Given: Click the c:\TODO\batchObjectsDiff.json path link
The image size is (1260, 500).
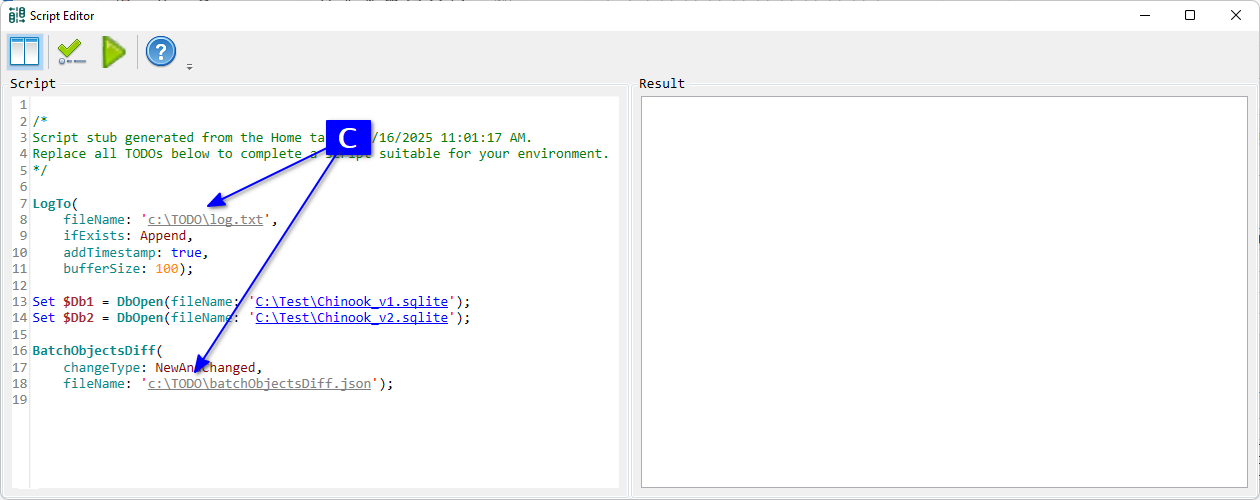Looking at the screenshot, I should tap(260, 383).
